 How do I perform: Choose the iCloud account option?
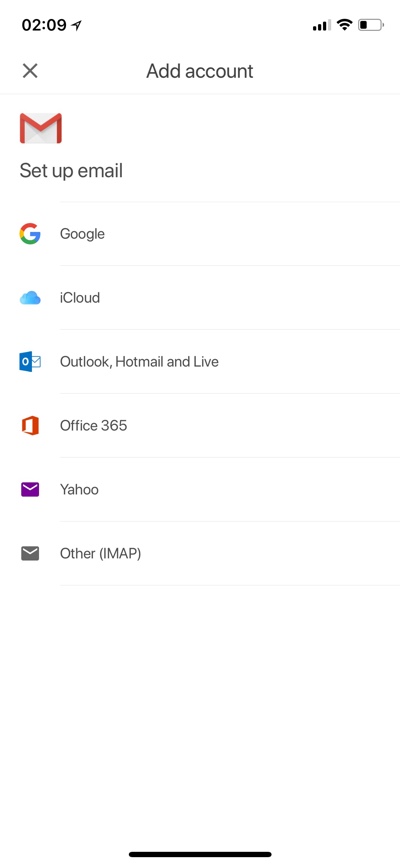pyautogui.click(x=200, y=298)
